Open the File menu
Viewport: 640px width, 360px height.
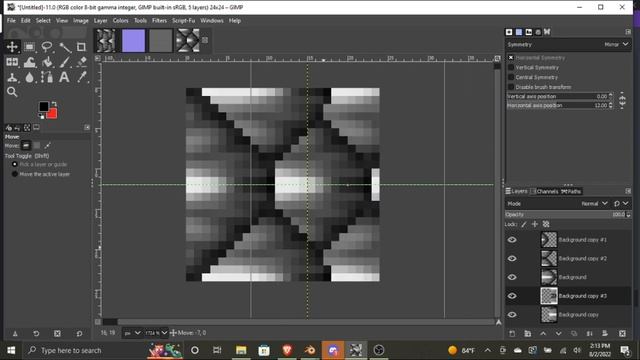11,20
